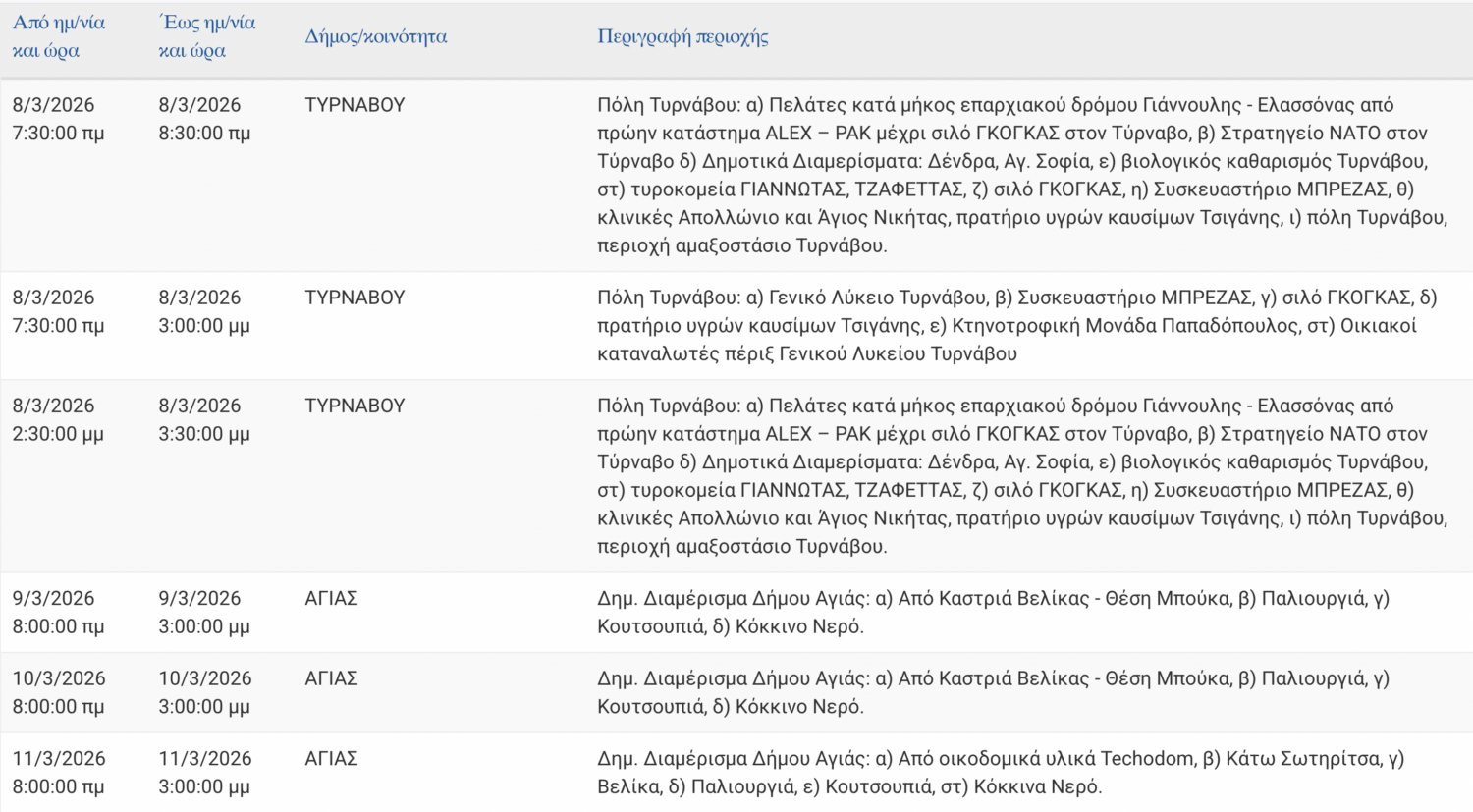
Task: Click the 'Δήμος/κοινότητα' column header
Action: [375, 37]
